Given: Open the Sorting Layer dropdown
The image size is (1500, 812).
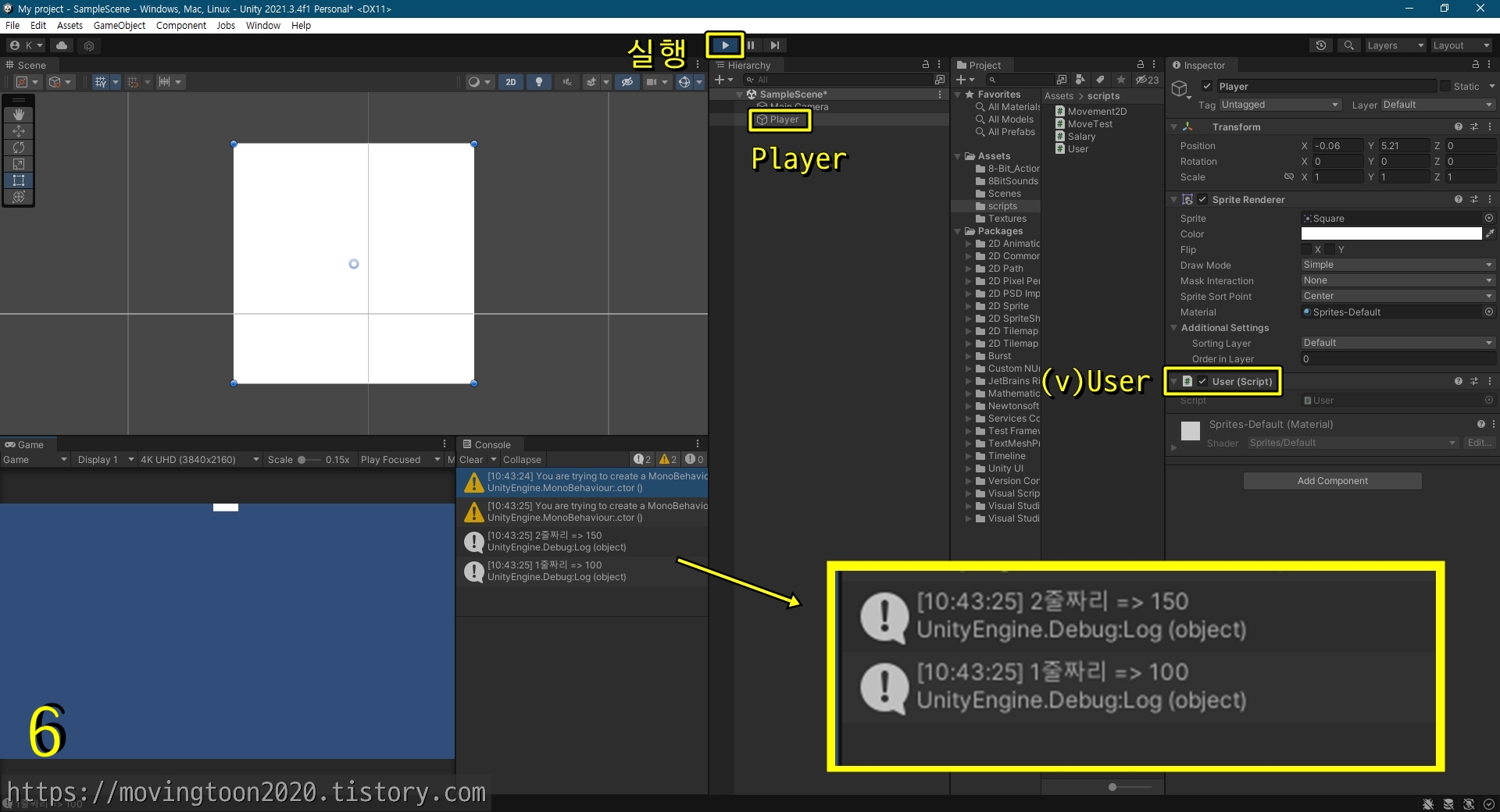Looking at the screenshot, I should pos(1398,343).
